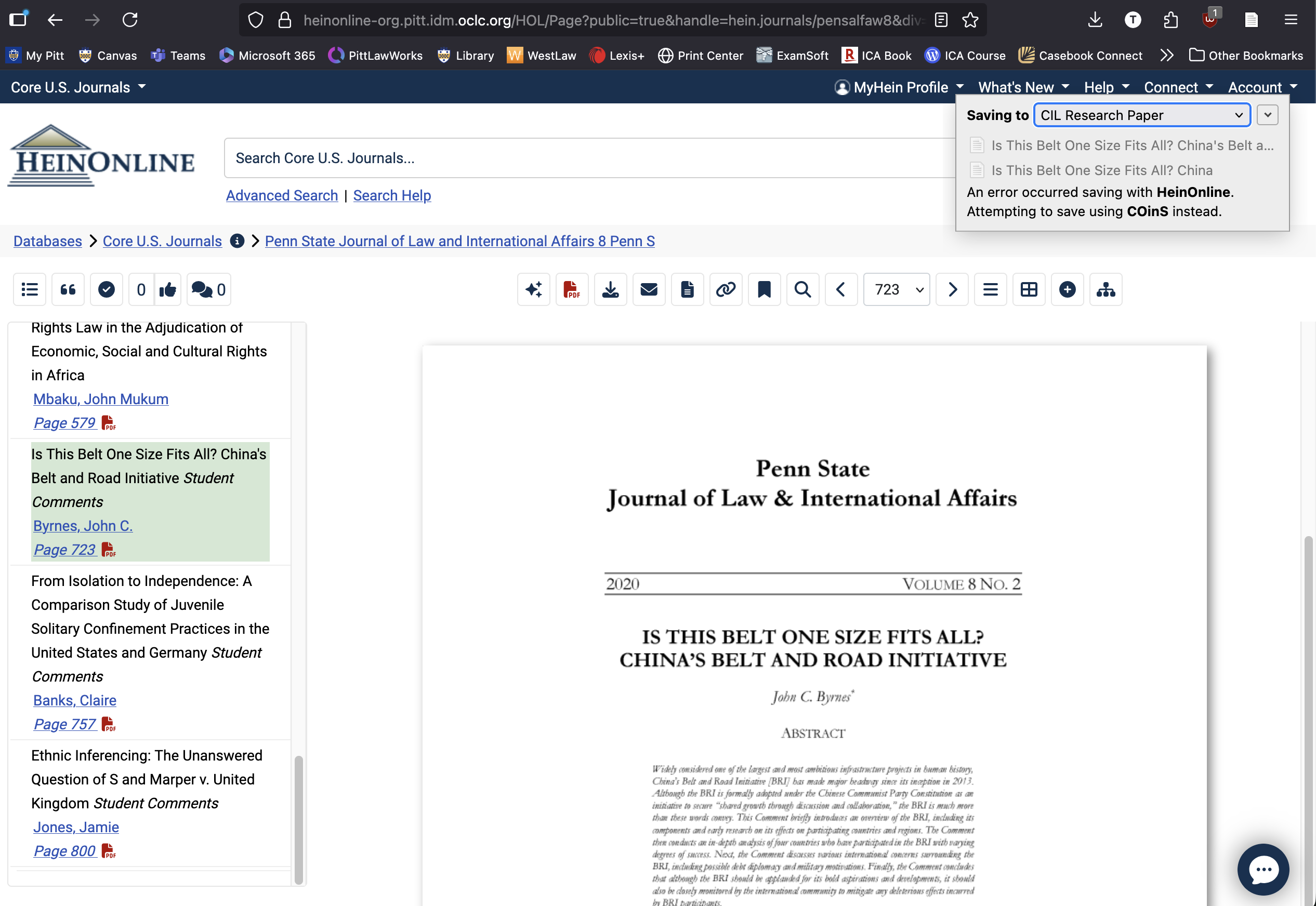Toggle the checkmark circle button
This screenshot has height=906, width=1316.
click(106, 289)
